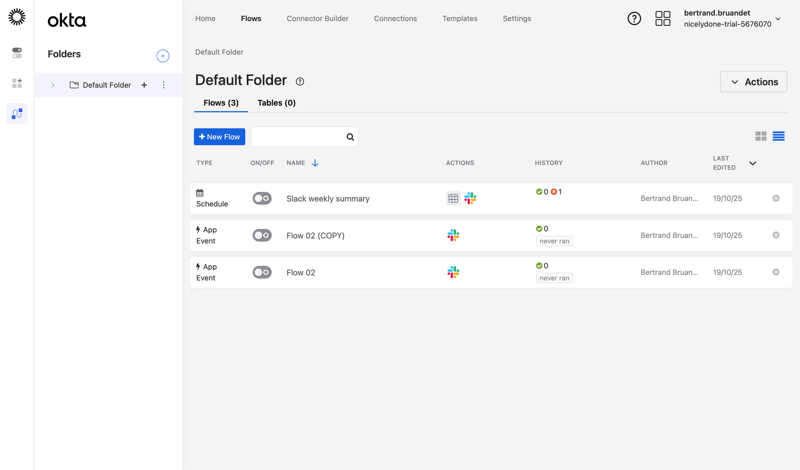
Task: Switch to list view
Action: [x=779, y=136]
